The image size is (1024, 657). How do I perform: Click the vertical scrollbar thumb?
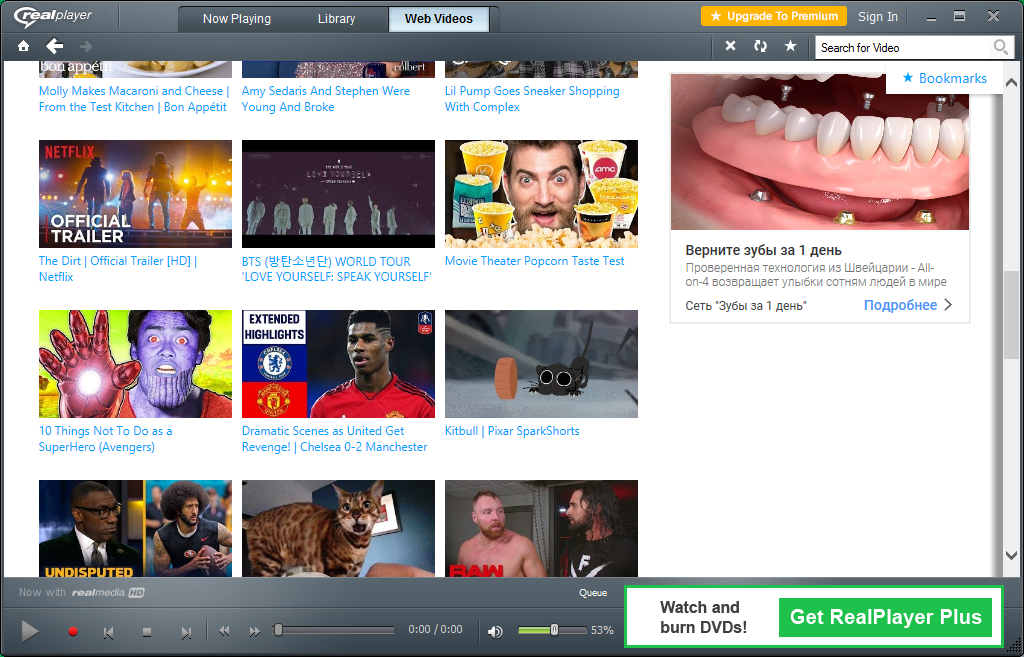click(1011, 315)
